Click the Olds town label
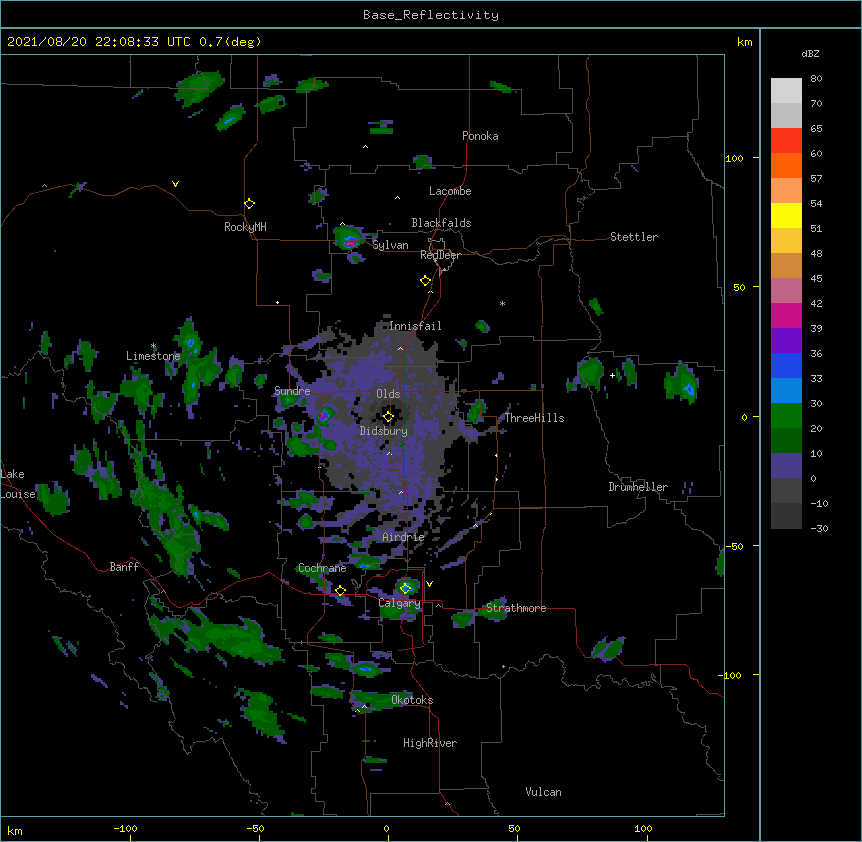Viewport: 862px width, 842px height. pos(388,394)
